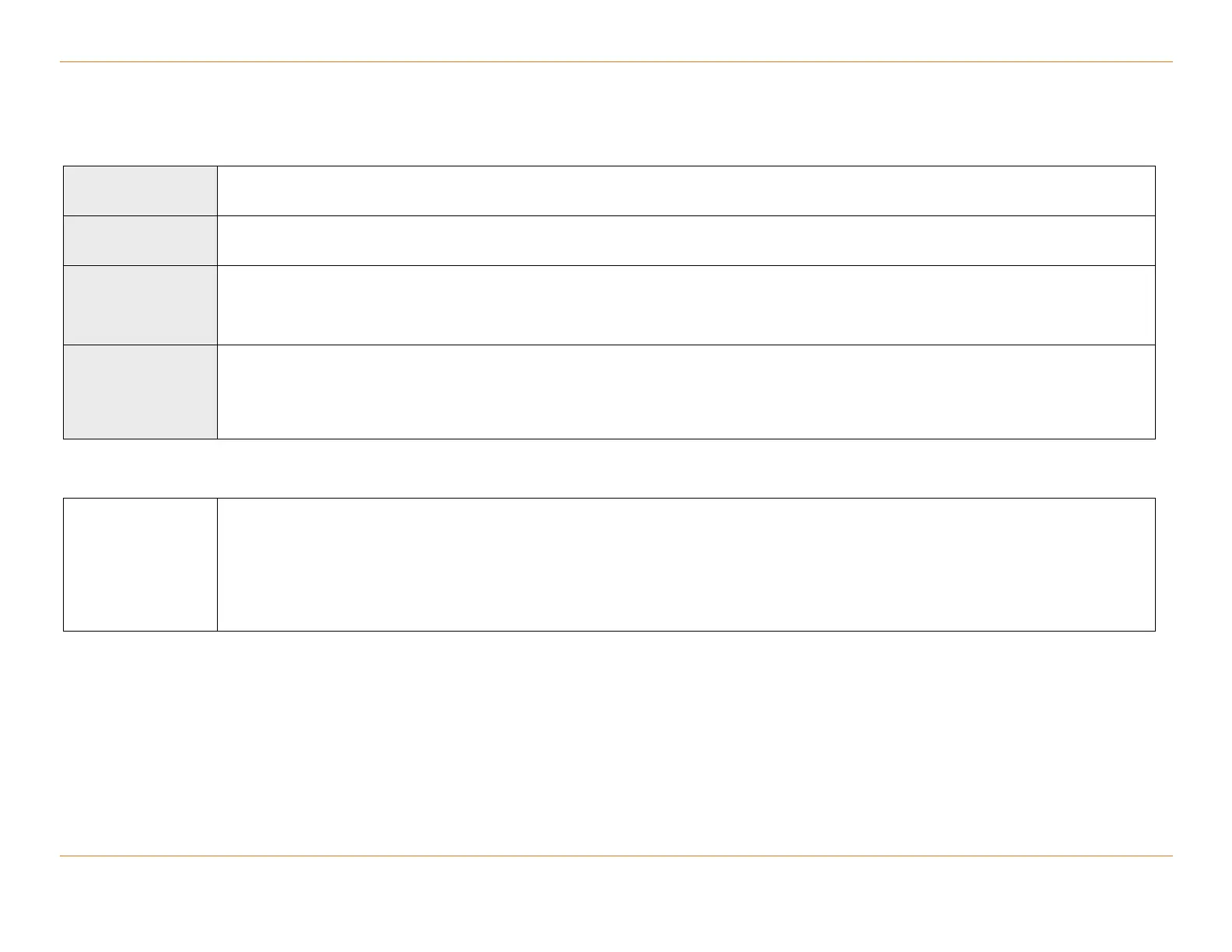This screenshot has height=952, width=1232.
Task: Click the blank header area above the top gold line
Action: pos(616,31)
